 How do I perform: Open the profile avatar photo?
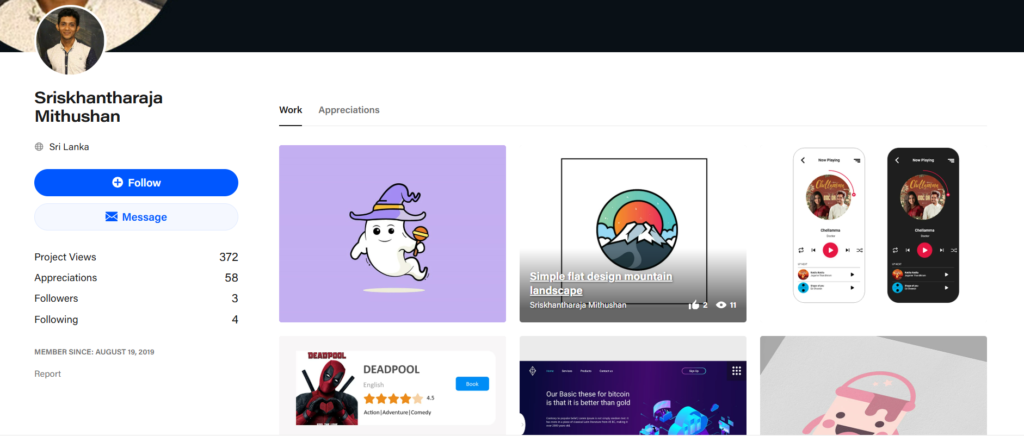pyautogui.click(x=70, y=38)
